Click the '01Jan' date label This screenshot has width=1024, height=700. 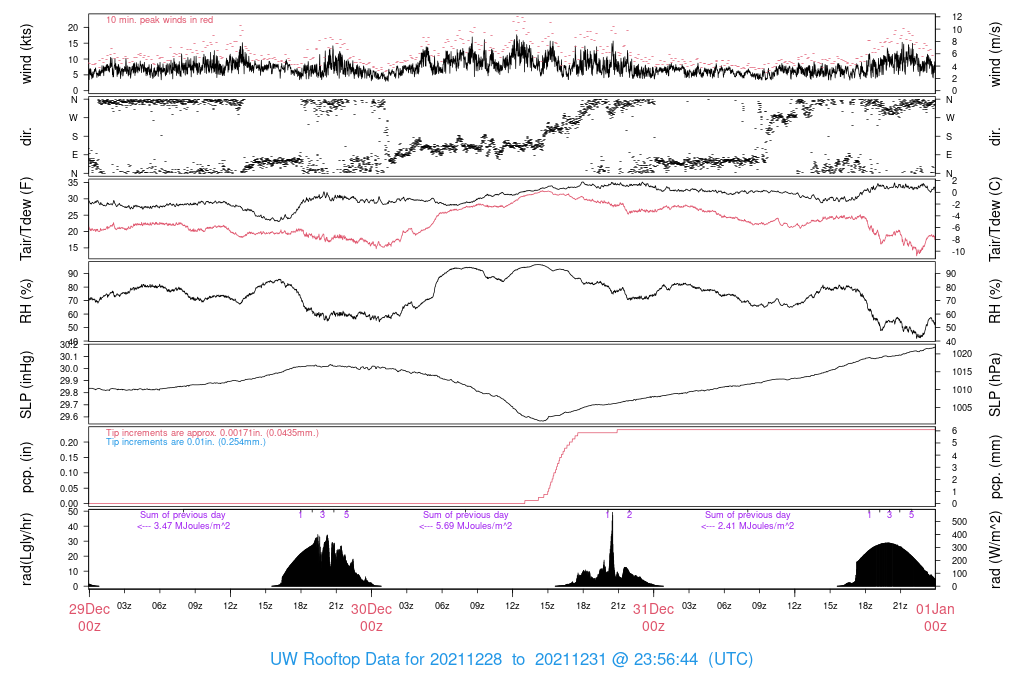(x=935, y=609)
